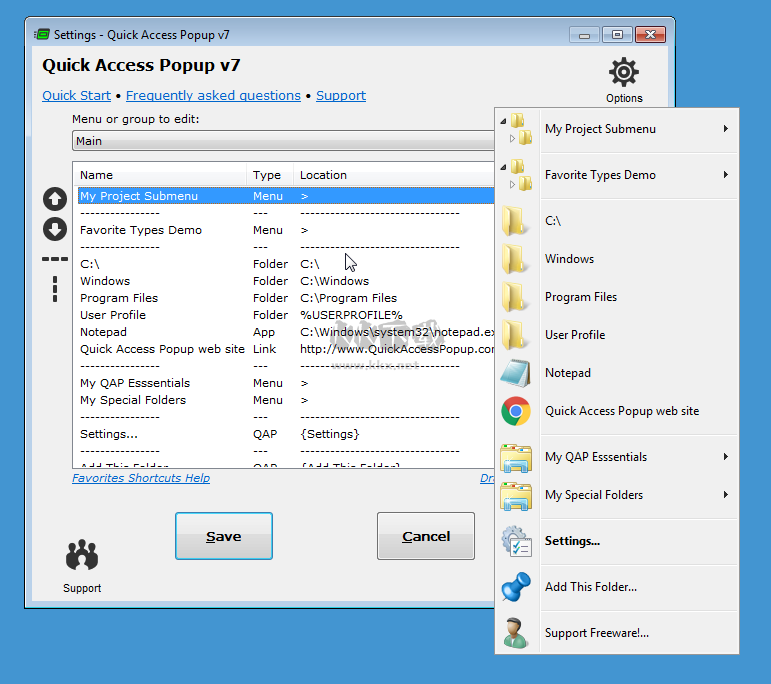Move favorite down with down arrow
Viewport: 771px width, 684px height.
[x=55, y=230]
